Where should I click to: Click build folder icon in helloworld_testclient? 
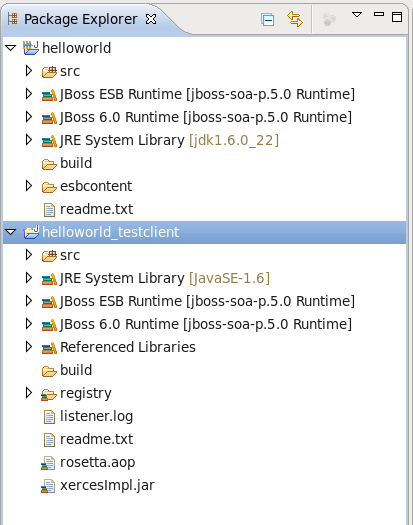click(x=49, y=371)
